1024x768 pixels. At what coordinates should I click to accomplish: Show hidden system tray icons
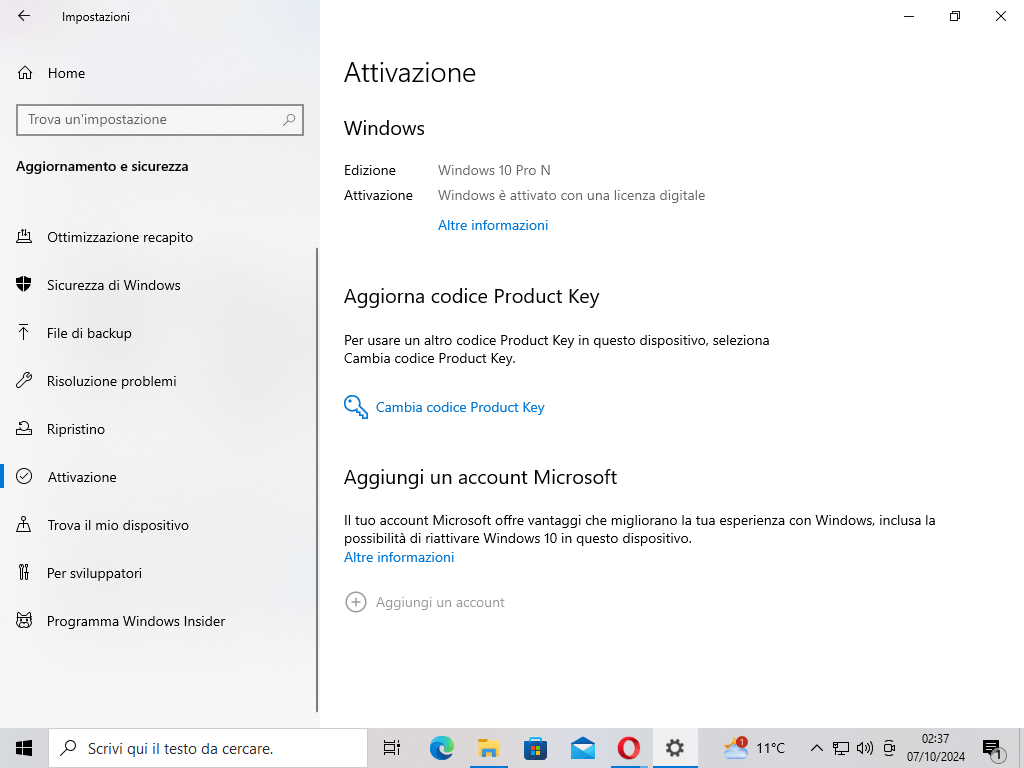816,748
